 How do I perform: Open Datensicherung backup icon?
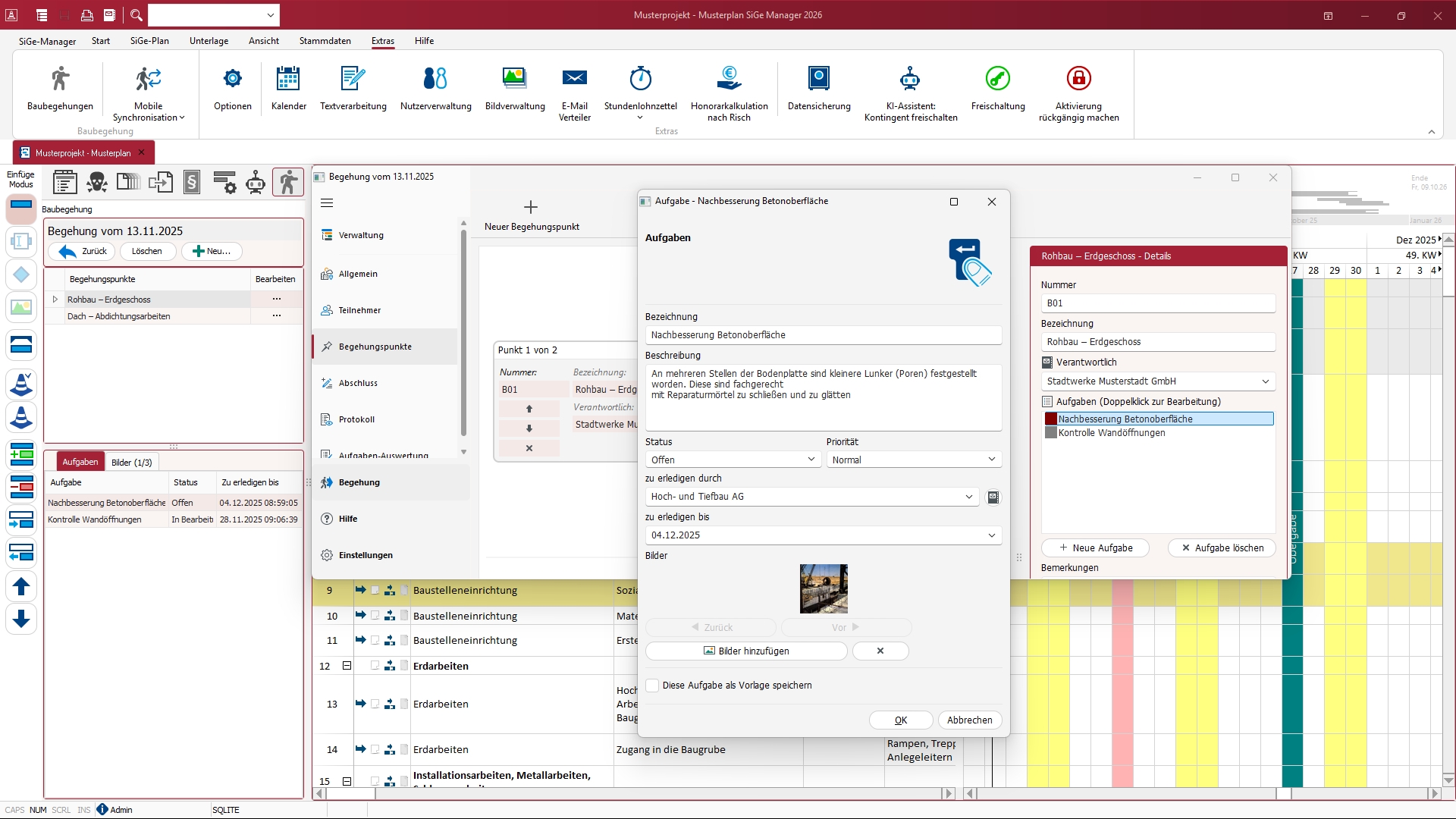click(x=818, y=79)
